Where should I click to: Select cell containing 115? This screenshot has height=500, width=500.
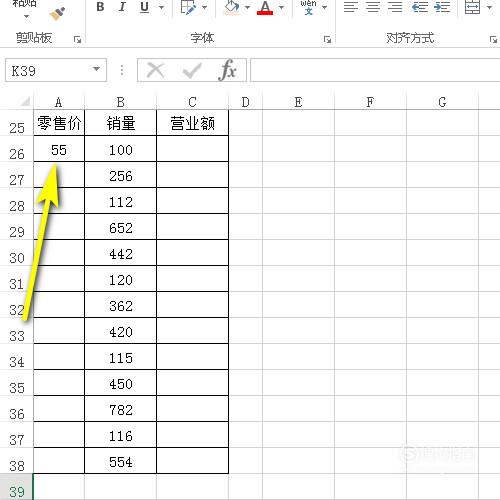pos(120,357)
